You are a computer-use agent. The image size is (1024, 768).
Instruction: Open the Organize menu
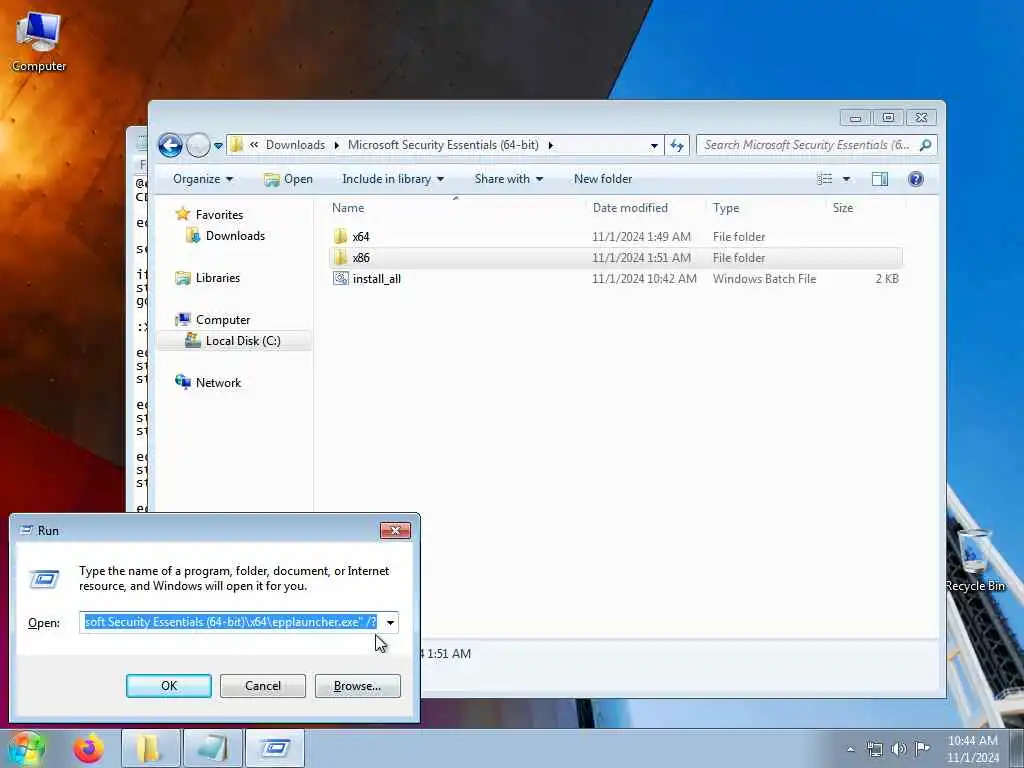click(x=202, y=179)
